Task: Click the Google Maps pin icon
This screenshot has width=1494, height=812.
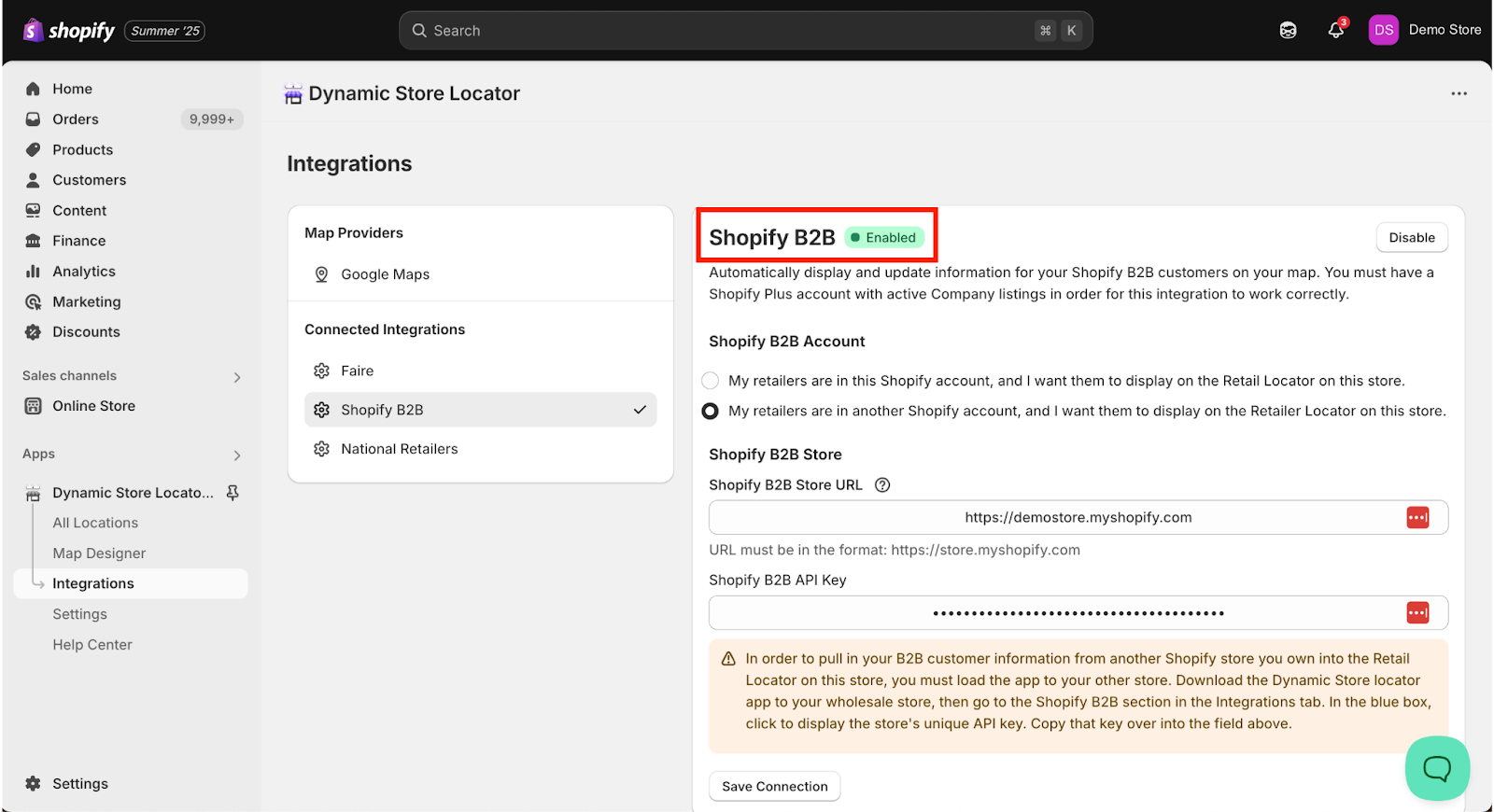Action: pos(321,274)
